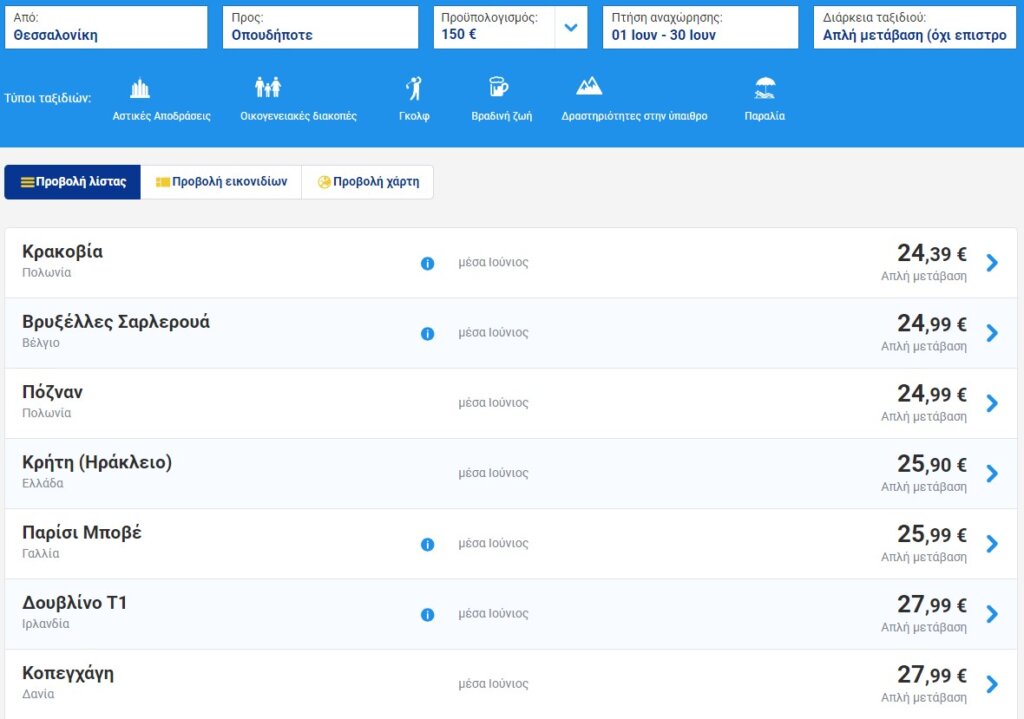
Task: Open info icon beside Δουβλίνο Τ1
Action: [x=427, y=614]
